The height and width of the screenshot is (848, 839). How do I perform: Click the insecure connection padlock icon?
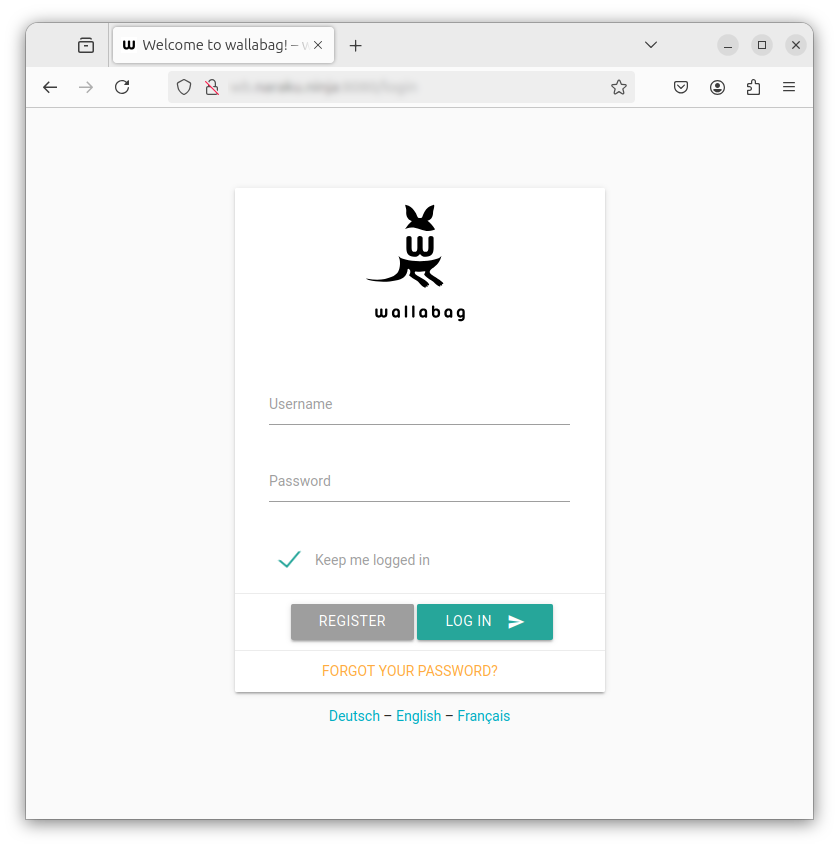(212, 87)
